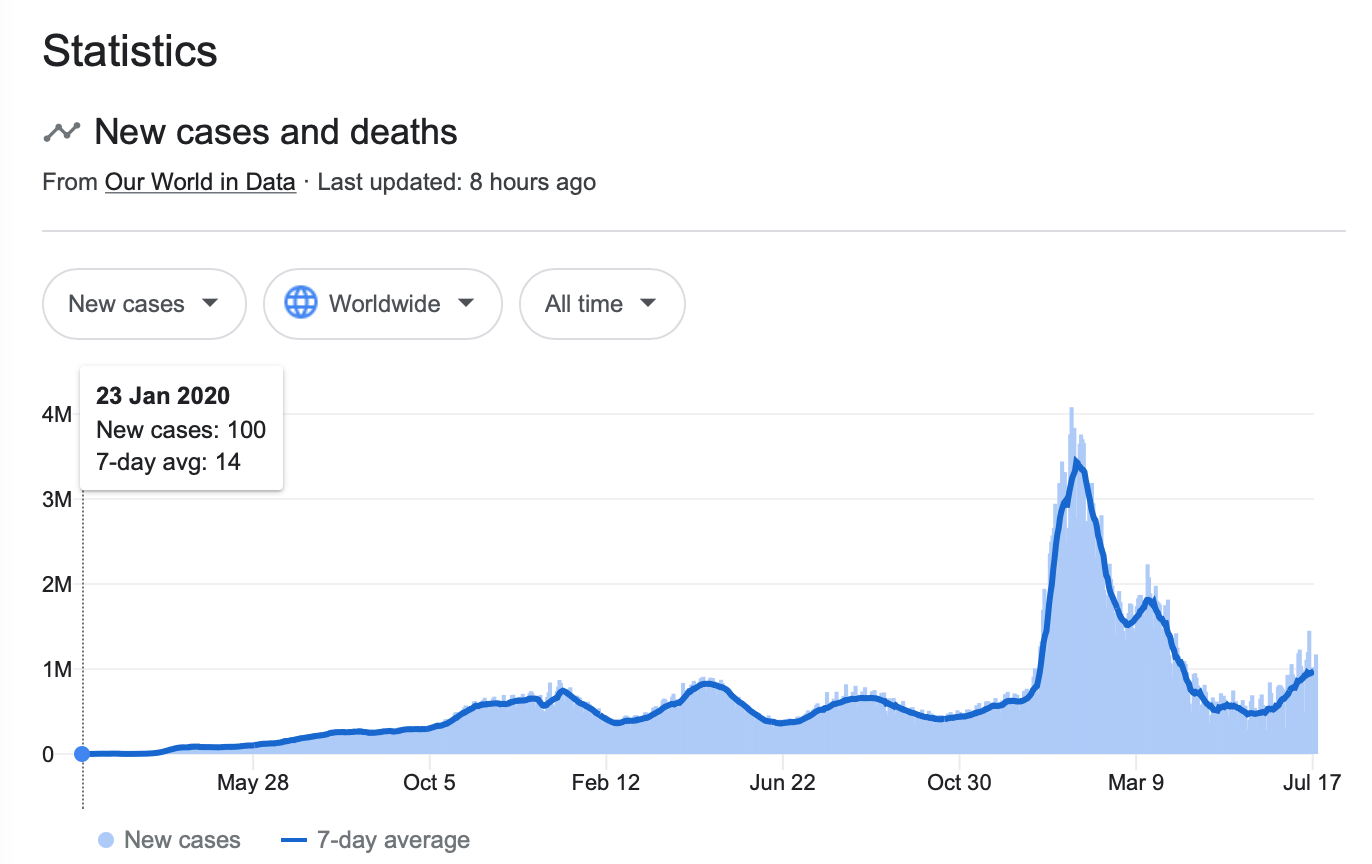This screenshot has height=864, width=1372.
Task: Click the 2M y-axis label
Action: 57,584
